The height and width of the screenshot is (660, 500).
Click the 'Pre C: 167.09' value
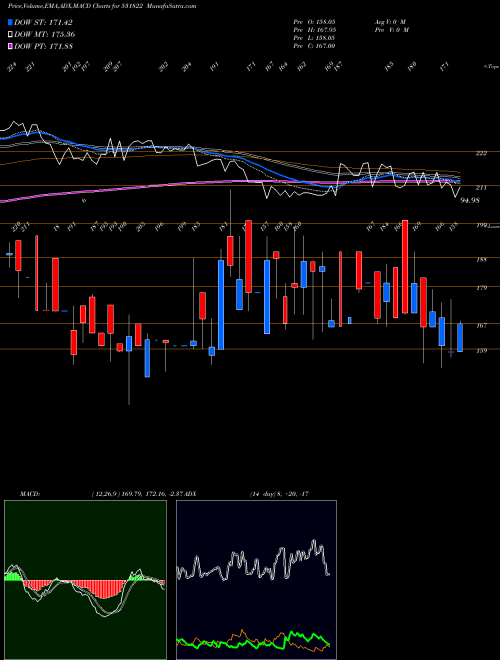click(314, 46)
